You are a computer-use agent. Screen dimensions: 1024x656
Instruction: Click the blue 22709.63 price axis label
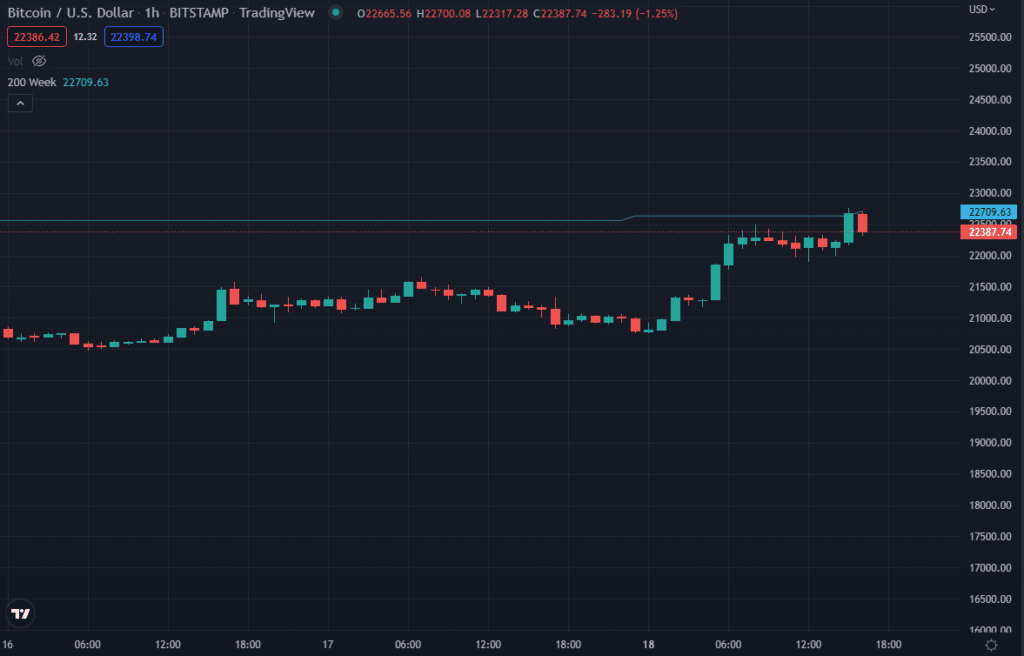pyautogui.click(x=987, y=212)
